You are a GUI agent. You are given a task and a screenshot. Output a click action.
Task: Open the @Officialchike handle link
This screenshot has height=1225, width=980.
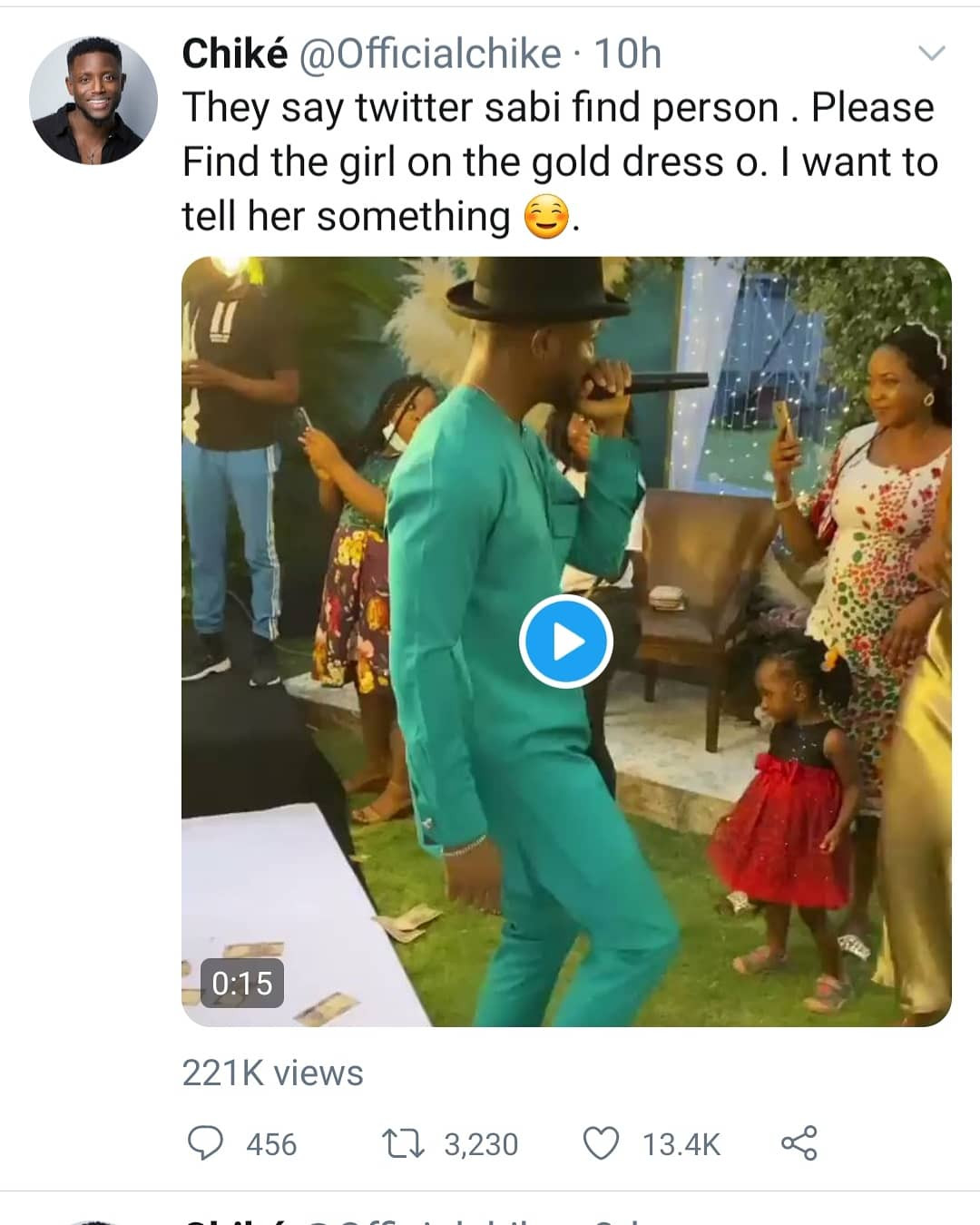pos(429,54)
